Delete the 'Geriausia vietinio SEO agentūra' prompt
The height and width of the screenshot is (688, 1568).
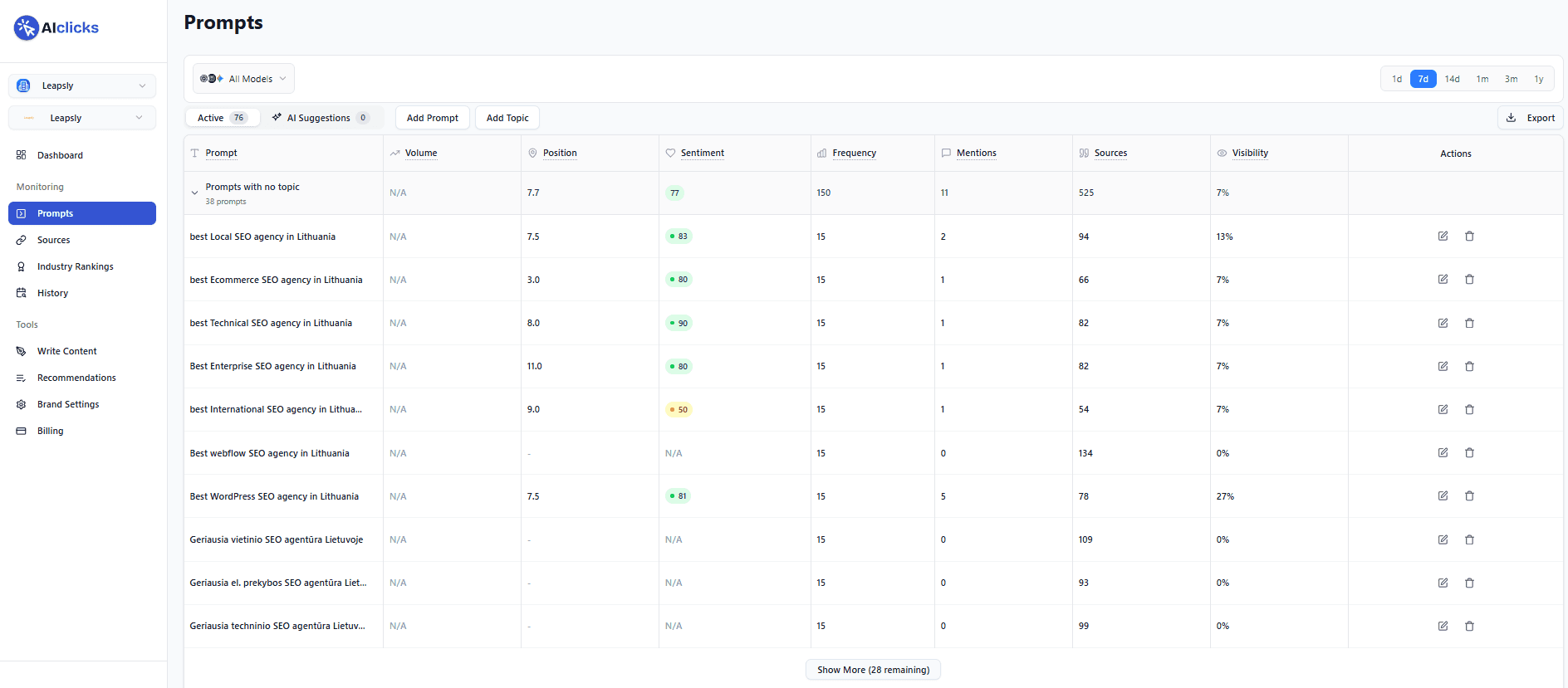pos(1469,539)
